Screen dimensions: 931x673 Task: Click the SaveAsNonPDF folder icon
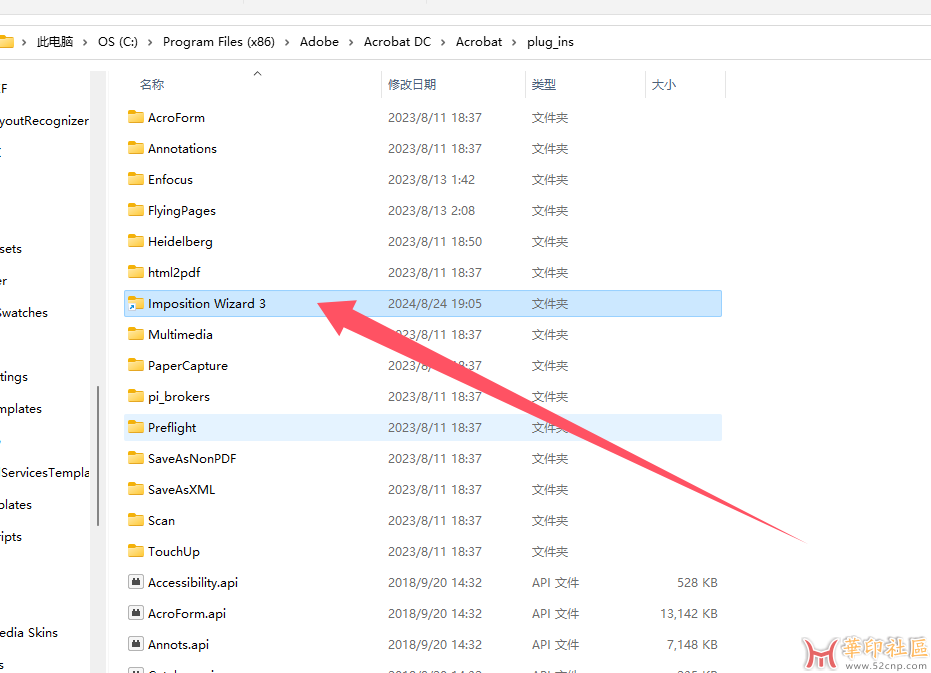136,458
